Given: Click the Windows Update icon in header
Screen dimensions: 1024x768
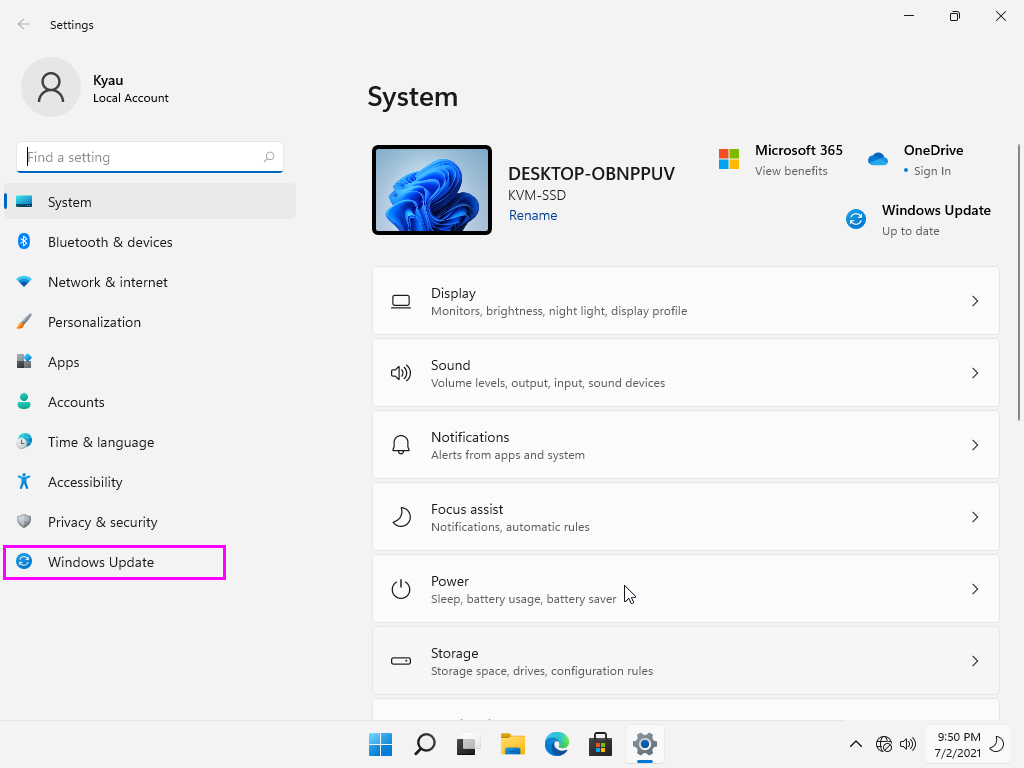Looking at the screenshot, I should pyautogui.click(x=856, y=219).
